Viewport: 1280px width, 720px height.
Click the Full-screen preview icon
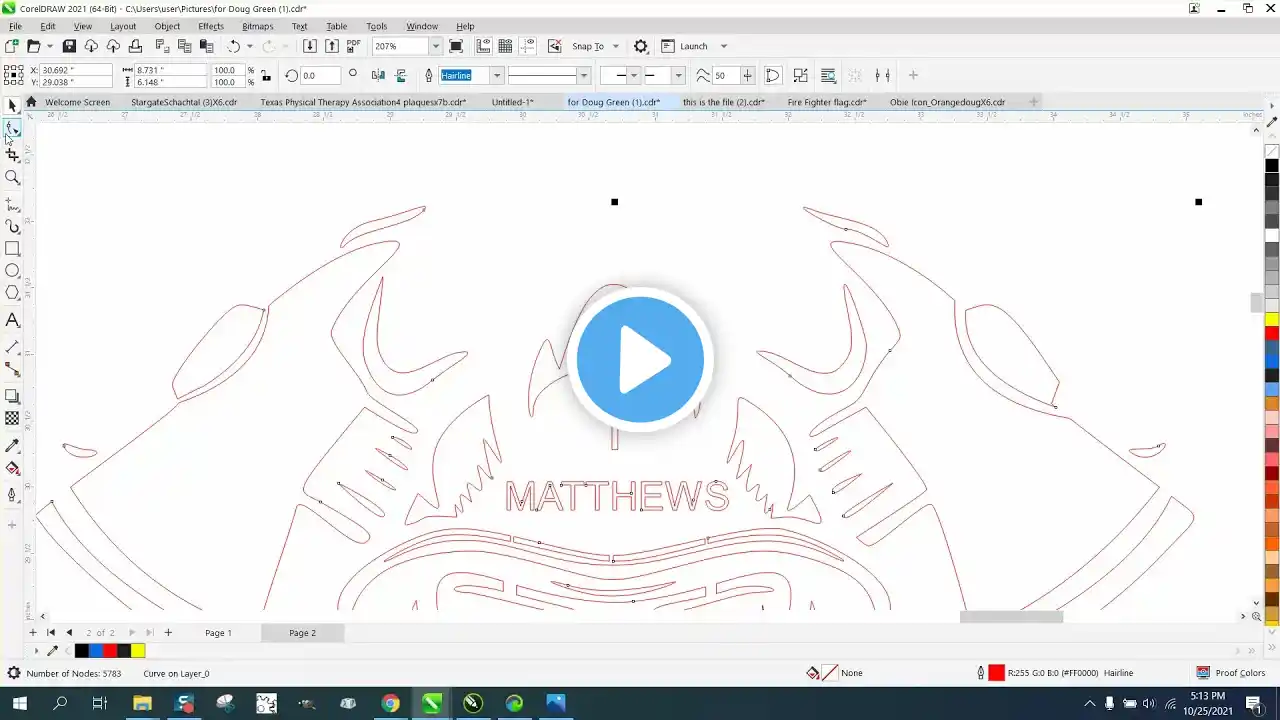pos(456,46)
